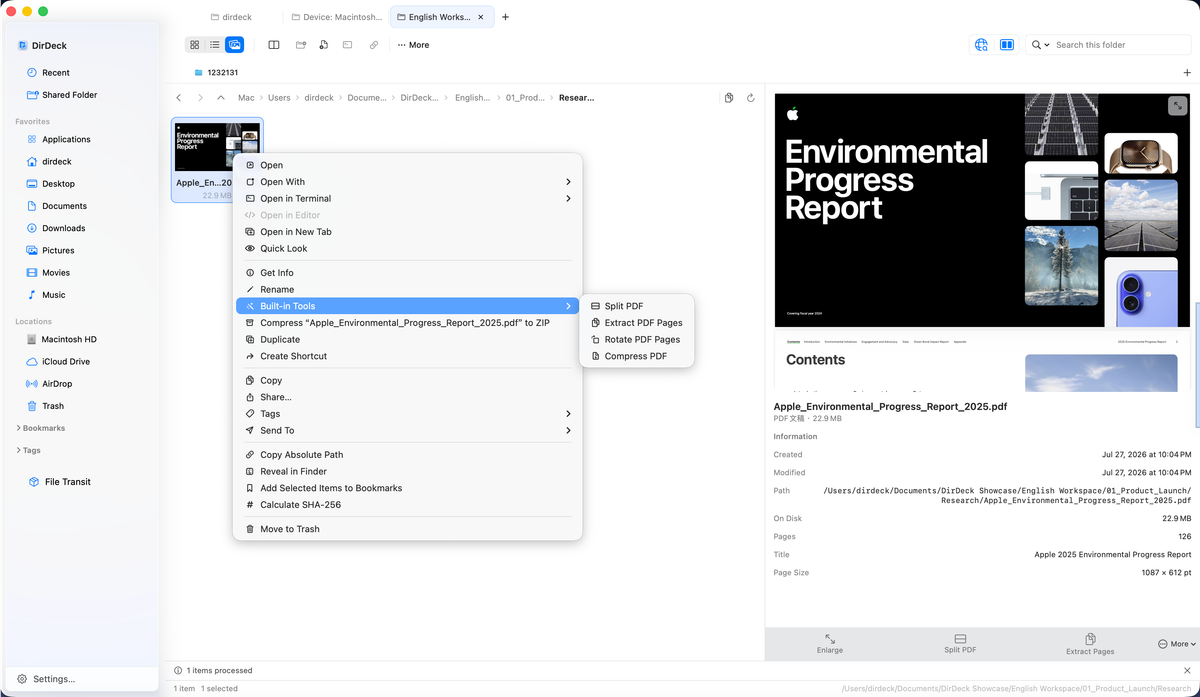Image resolution: width=1200 pixels, height=697 pixels.
Task: Click the plus icon on pinned bar
Action: (1187, 73)
